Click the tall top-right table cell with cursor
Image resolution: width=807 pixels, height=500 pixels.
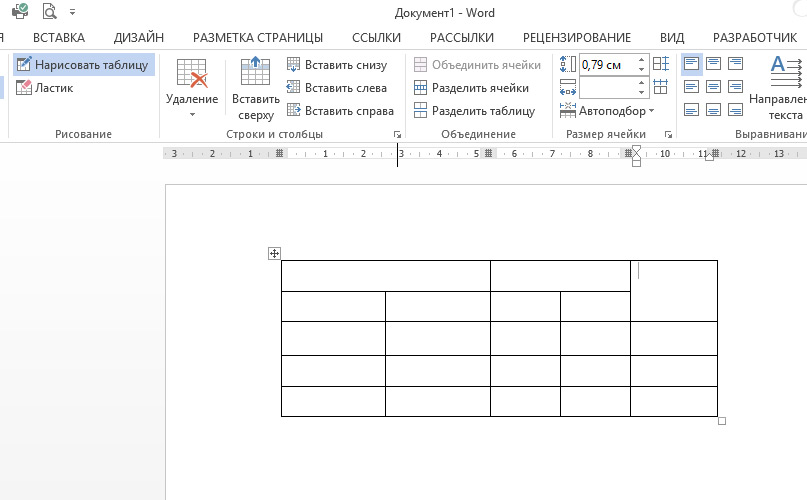[674, 291]
